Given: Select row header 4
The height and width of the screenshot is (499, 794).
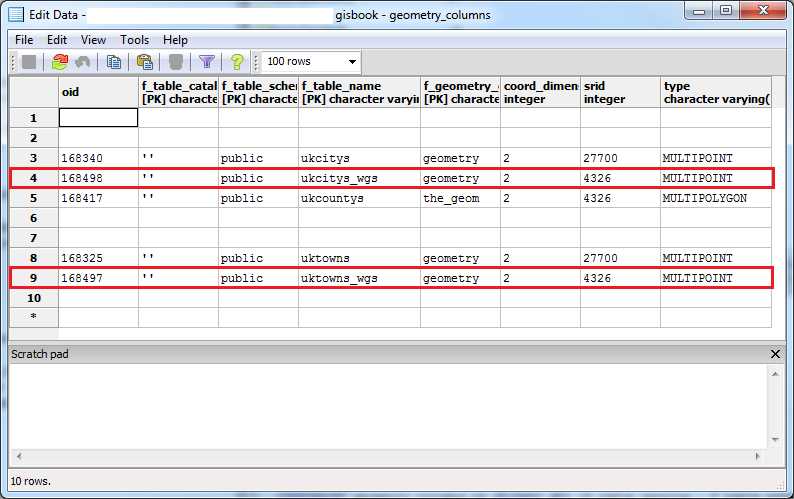Looking at the screenshot, I should pos(33,178).
